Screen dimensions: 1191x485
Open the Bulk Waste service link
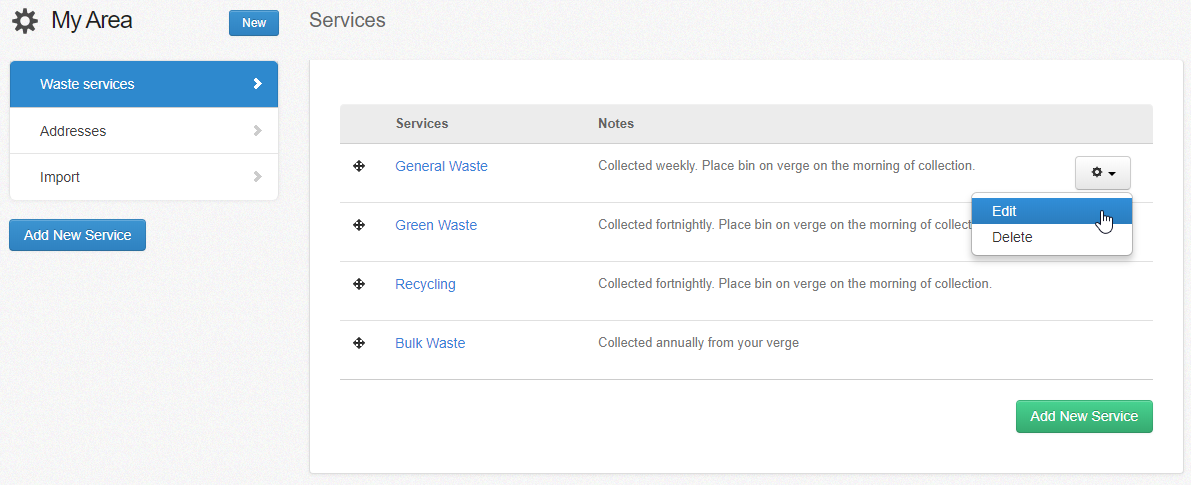coord(430,343)
